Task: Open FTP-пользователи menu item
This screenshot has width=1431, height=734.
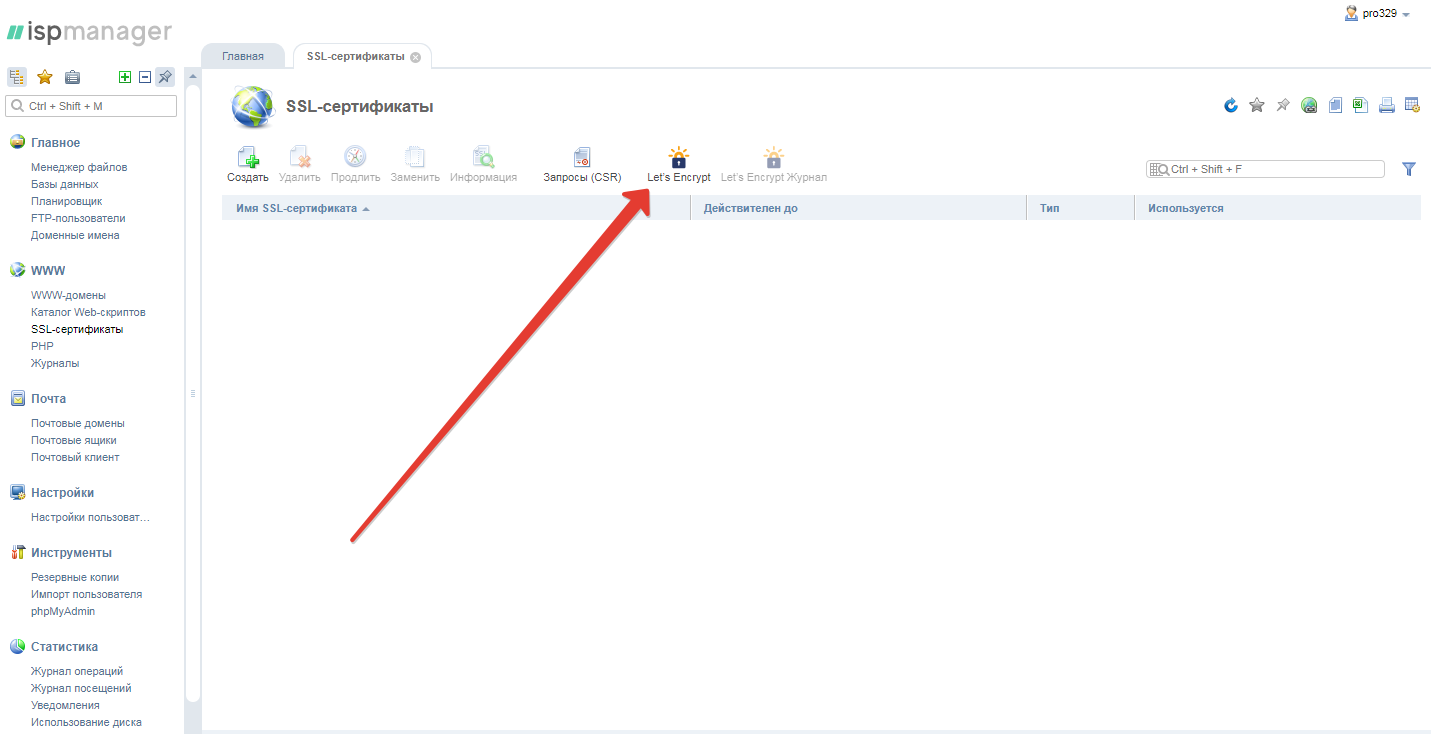Action: [x=78, y=218]
